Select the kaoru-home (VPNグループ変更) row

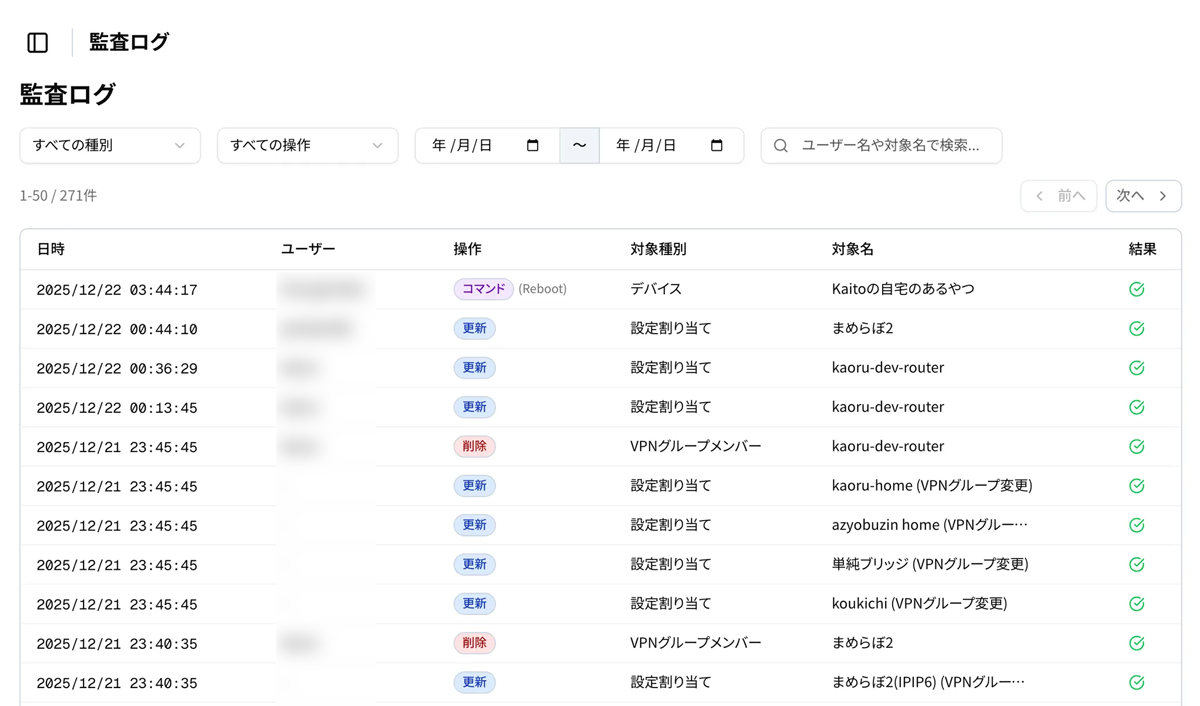(x=931, y=486)
